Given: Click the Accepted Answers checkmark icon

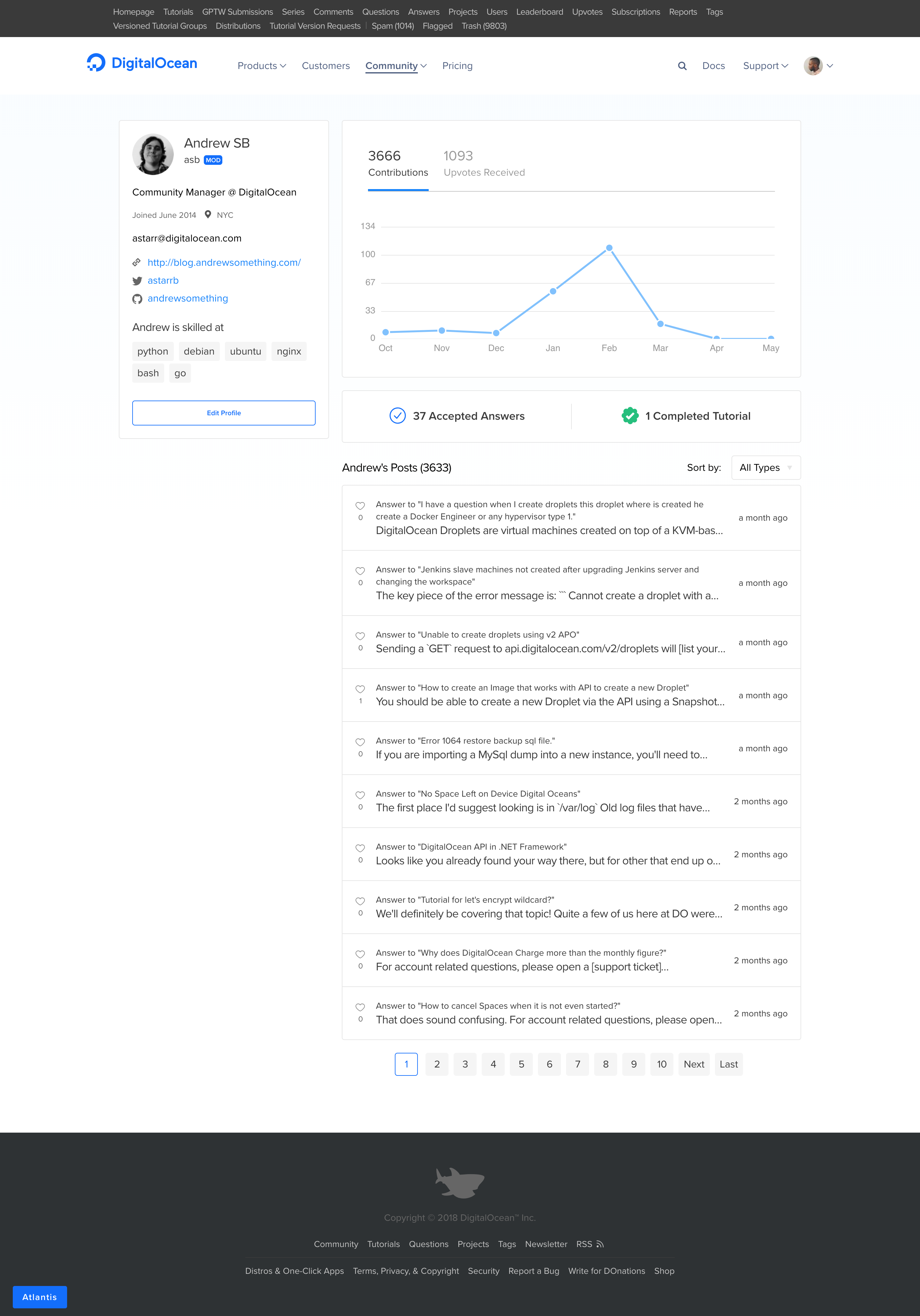Looking at the screenshot, I should tap(397, 416).
